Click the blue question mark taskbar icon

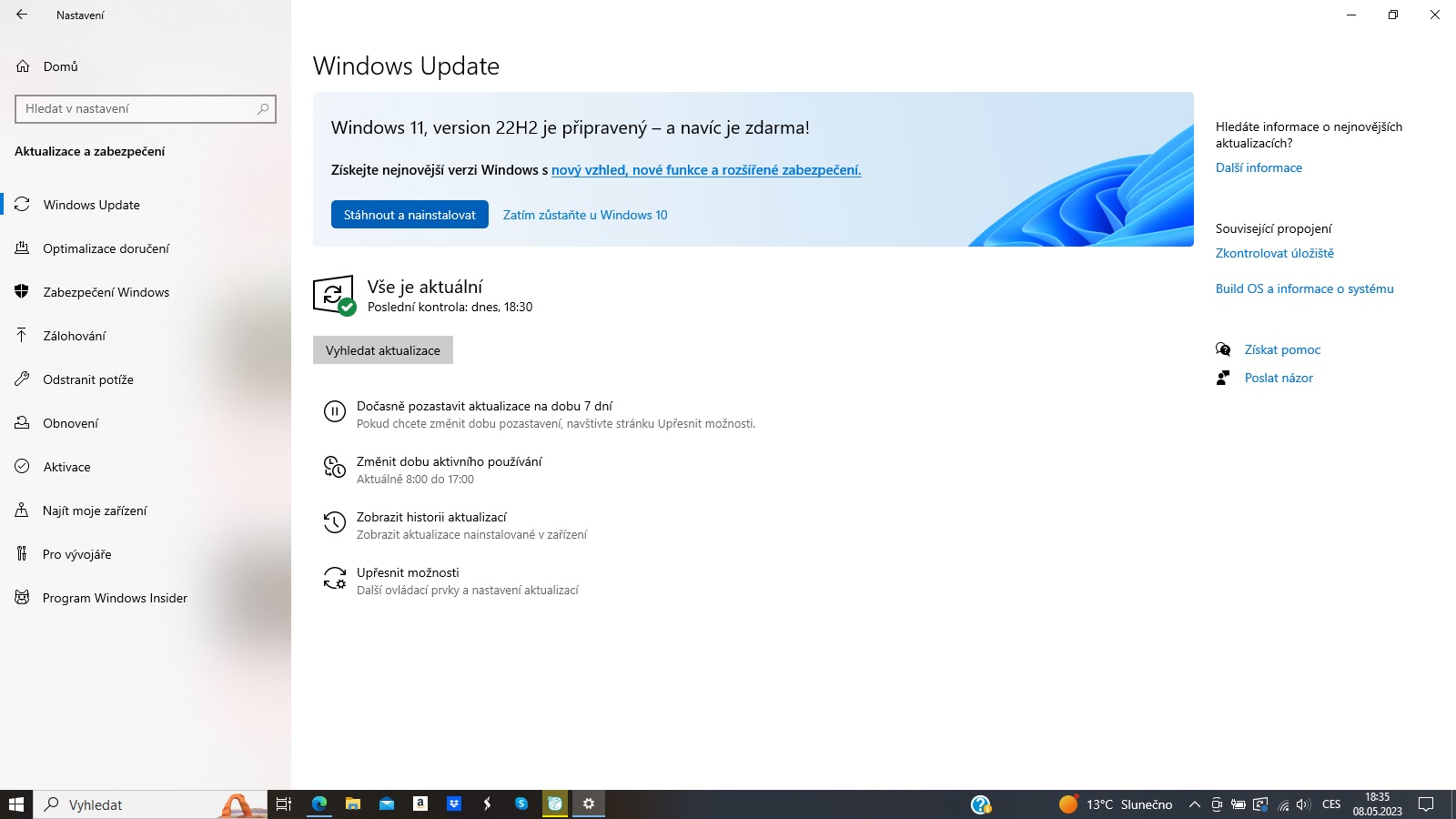coord(981,804)
